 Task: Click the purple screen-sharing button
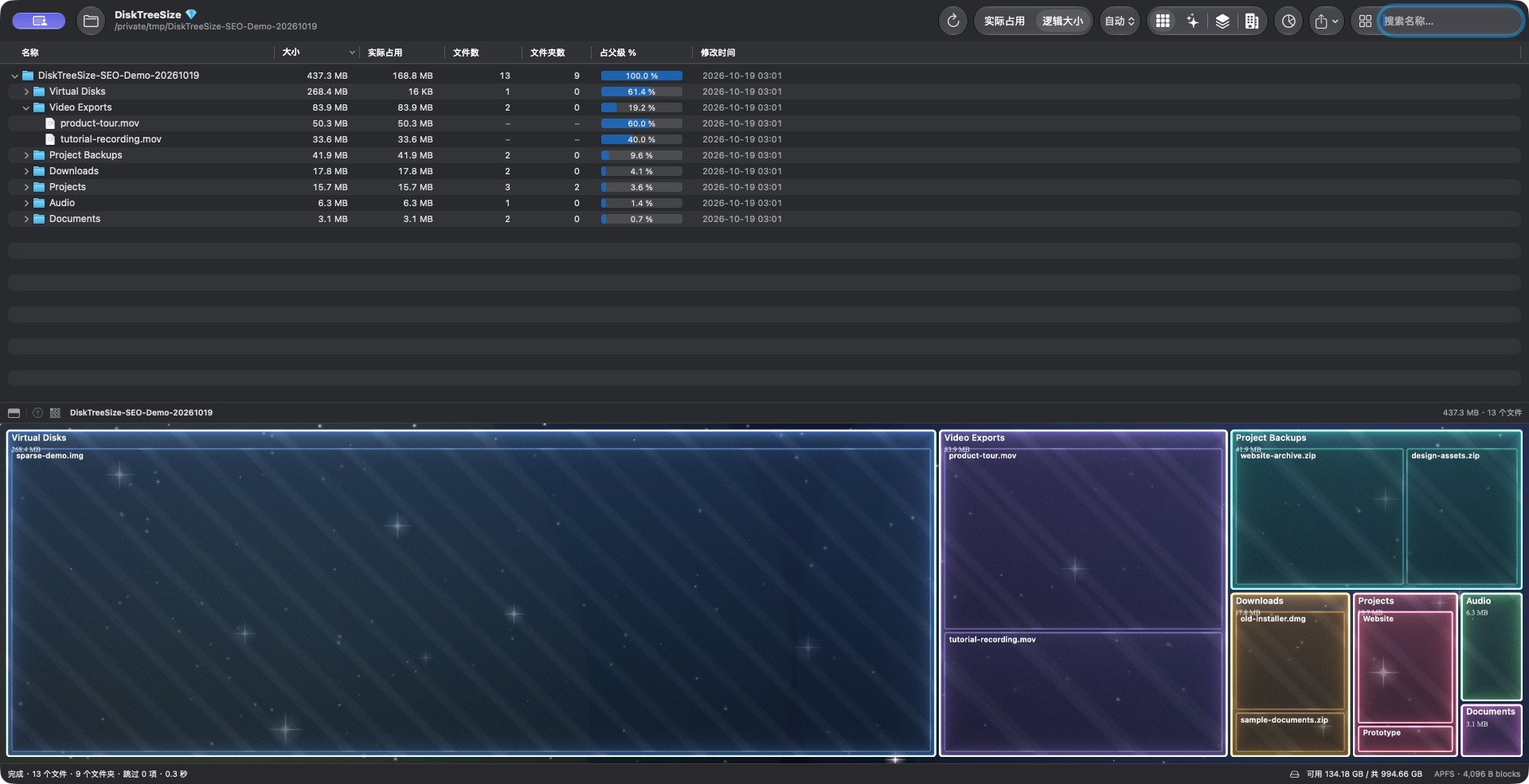pyautogui.click(x=38, y=21)
